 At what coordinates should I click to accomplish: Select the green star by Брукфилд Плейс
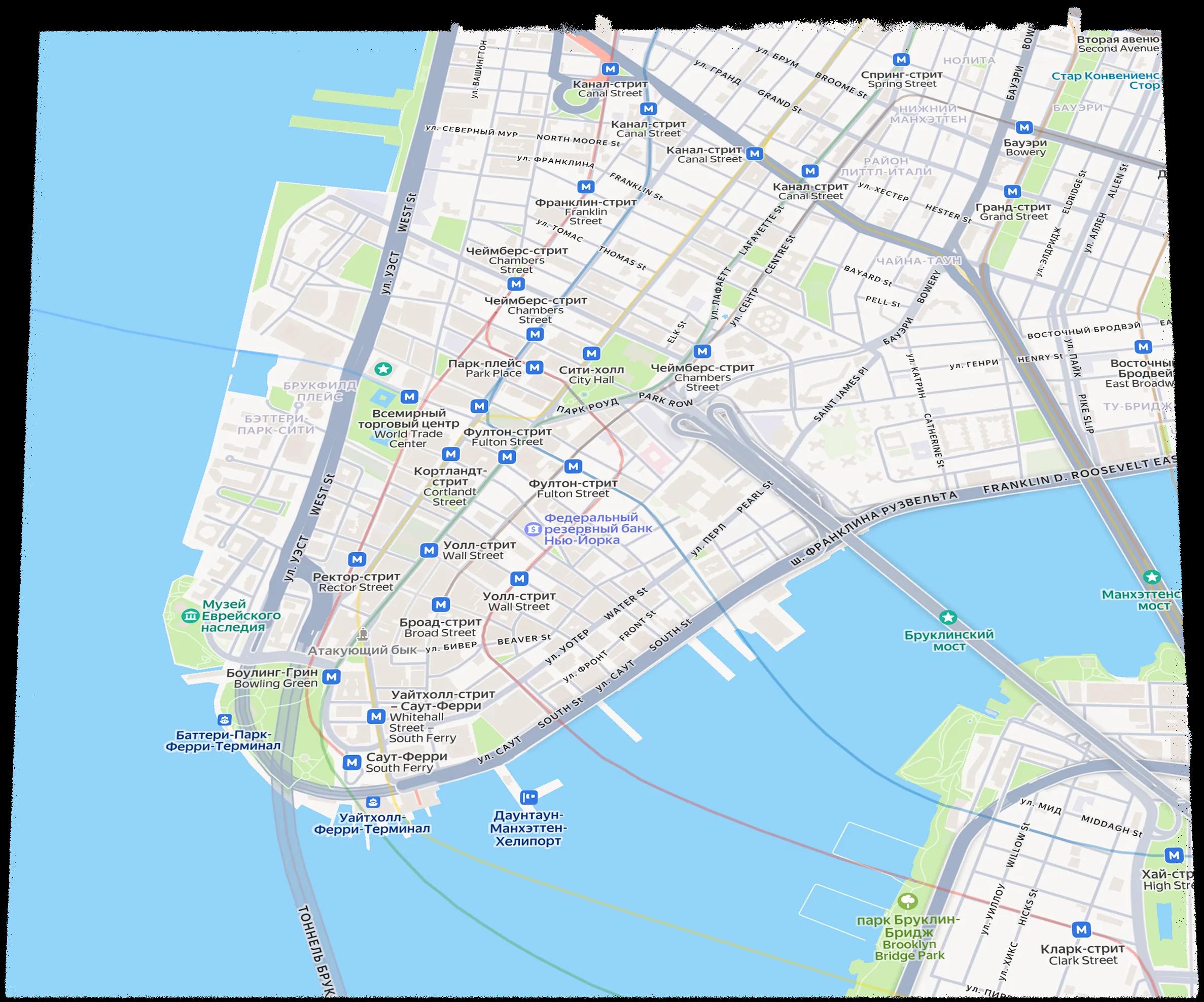[383, 369]
